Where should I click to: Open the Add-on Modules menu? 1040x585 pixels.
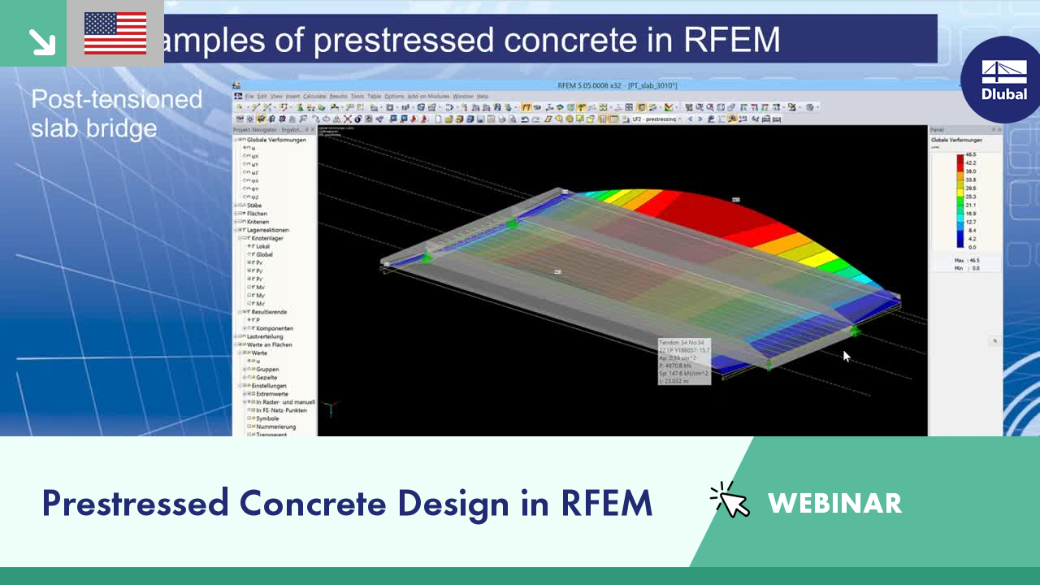pos(428,96)
